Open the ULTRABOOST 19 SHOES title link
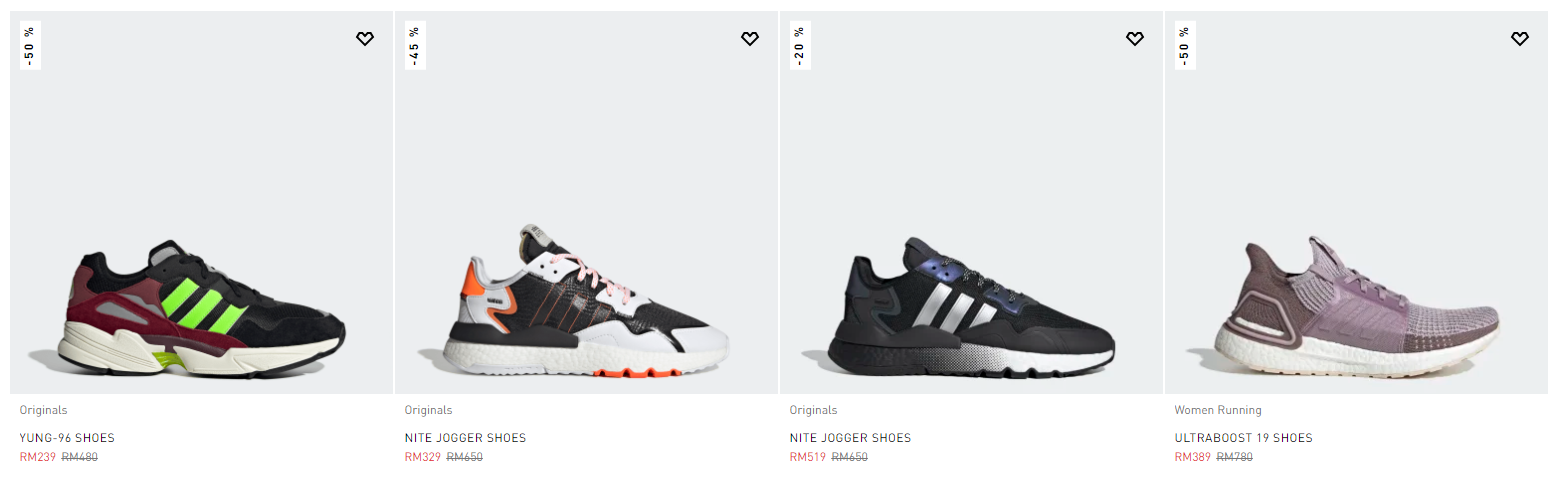 click(x=1243, y=438)
